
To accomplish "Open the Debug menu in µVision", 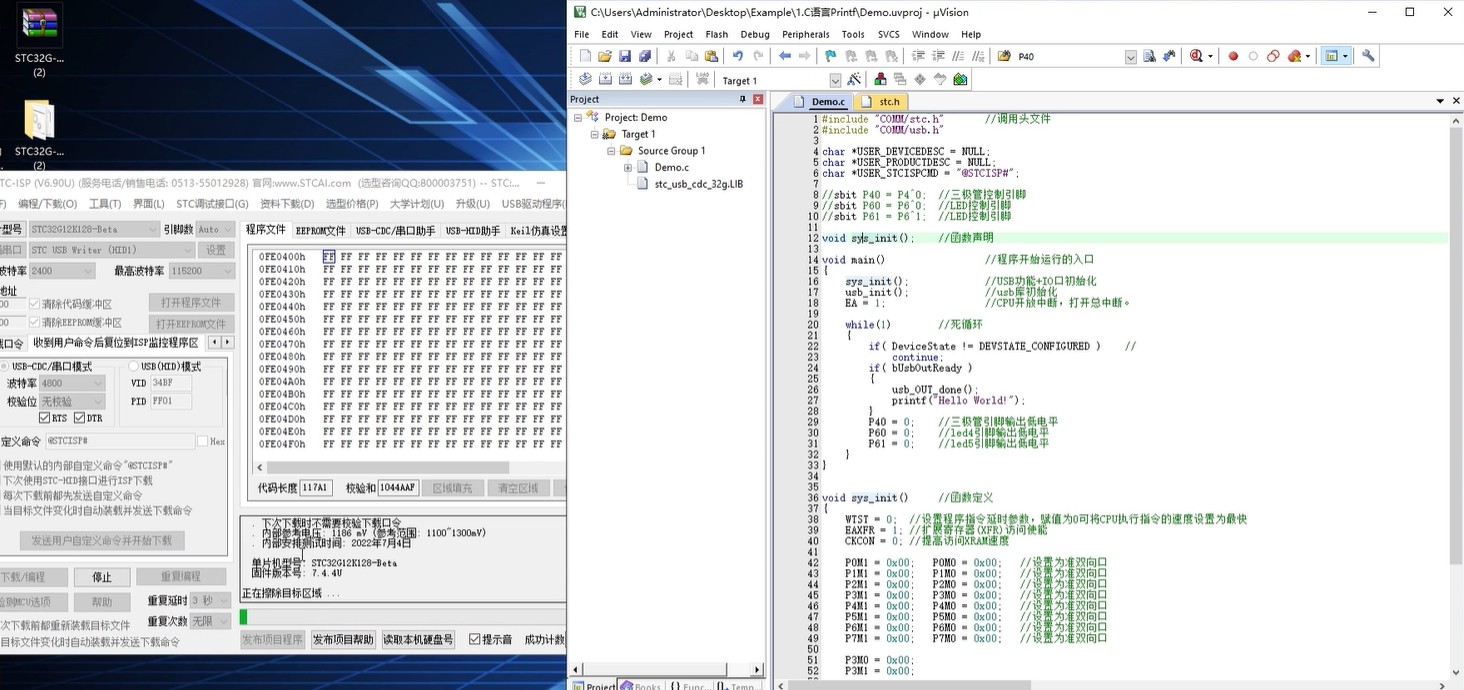I will click(x=755, y=34).
